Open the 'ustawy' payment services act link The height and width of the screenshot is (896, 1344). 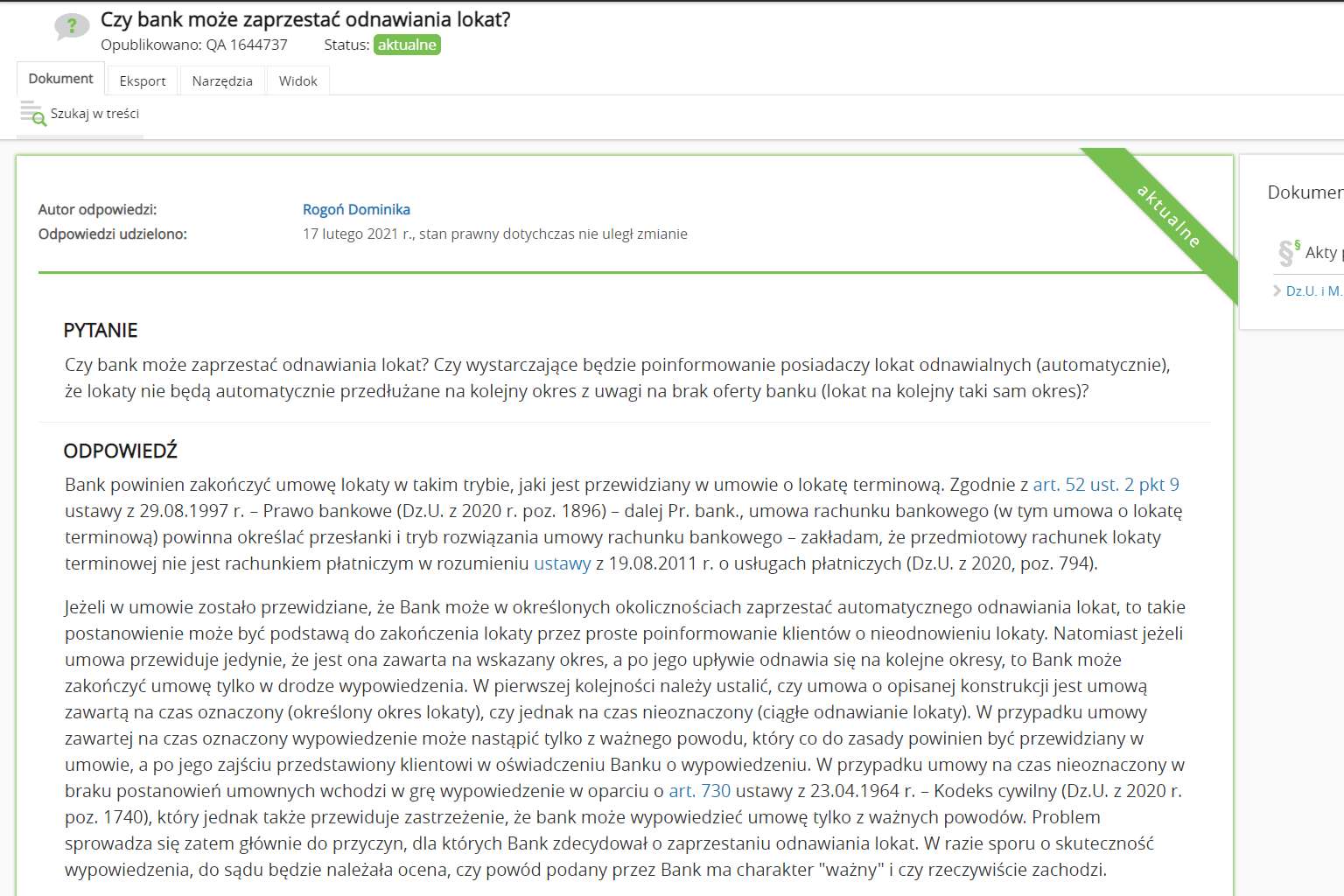pos(562,563)
